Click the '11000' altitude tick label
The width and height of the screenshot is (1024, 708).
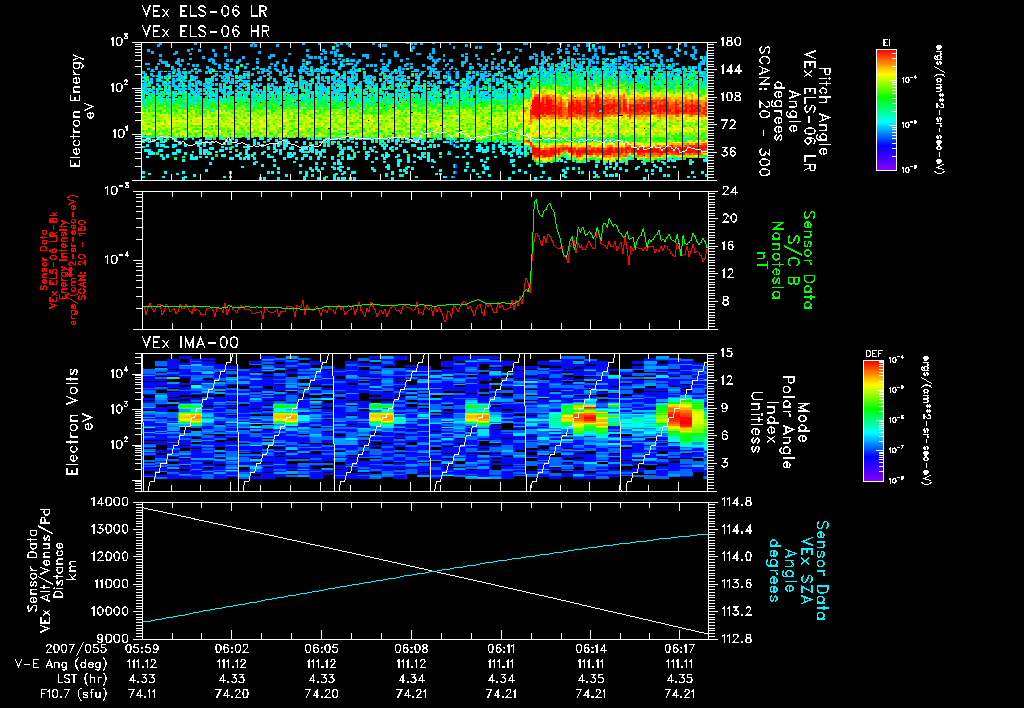(x=110, y=584)
